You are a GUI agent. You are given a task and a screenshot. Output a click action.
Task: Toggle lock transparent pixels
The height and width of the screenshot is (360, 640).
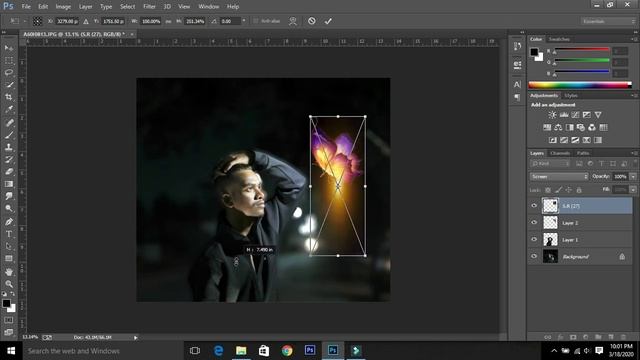pos(548,190)
